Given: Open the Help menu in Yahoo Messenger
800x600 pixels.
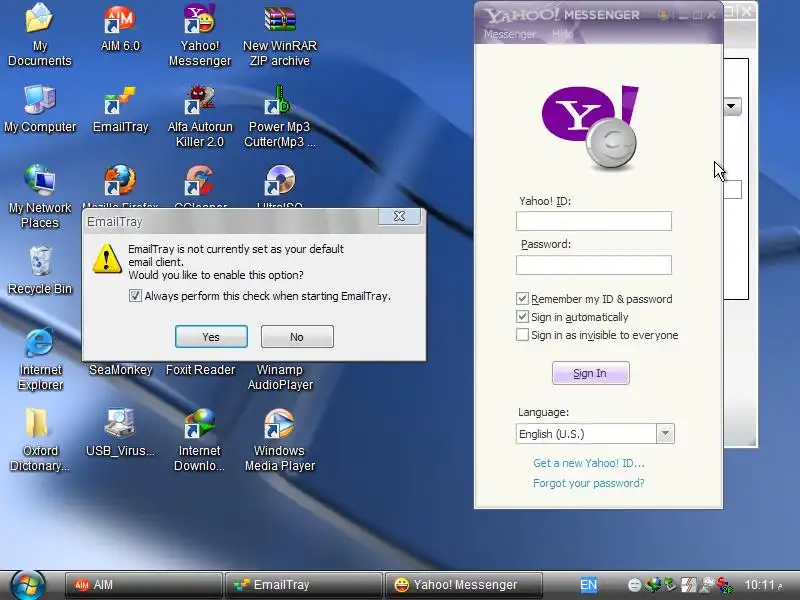Looking at the screenshot, I should tap(562, 34).
